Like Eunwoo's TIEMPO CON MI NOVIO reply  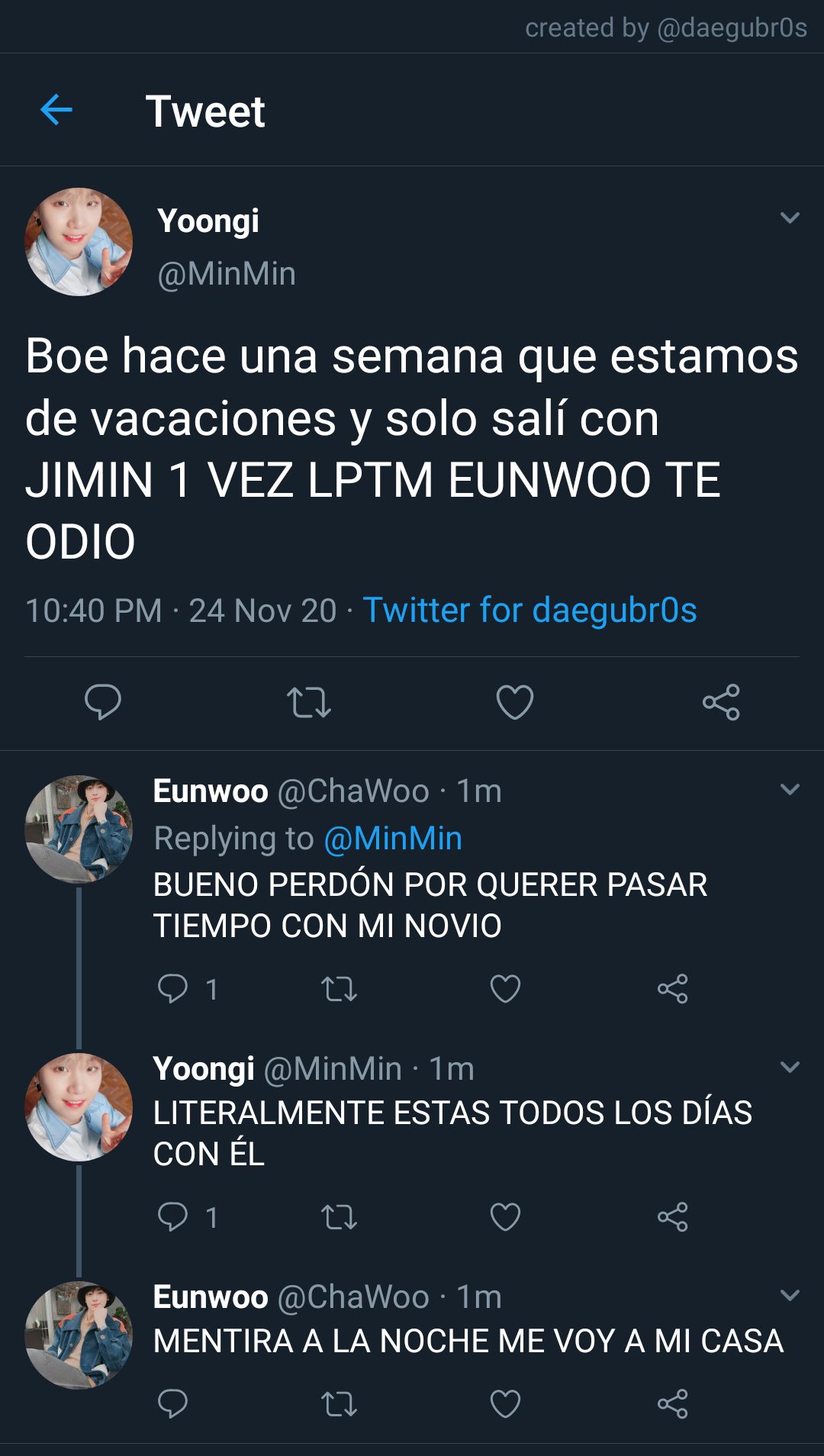(505, 988)
